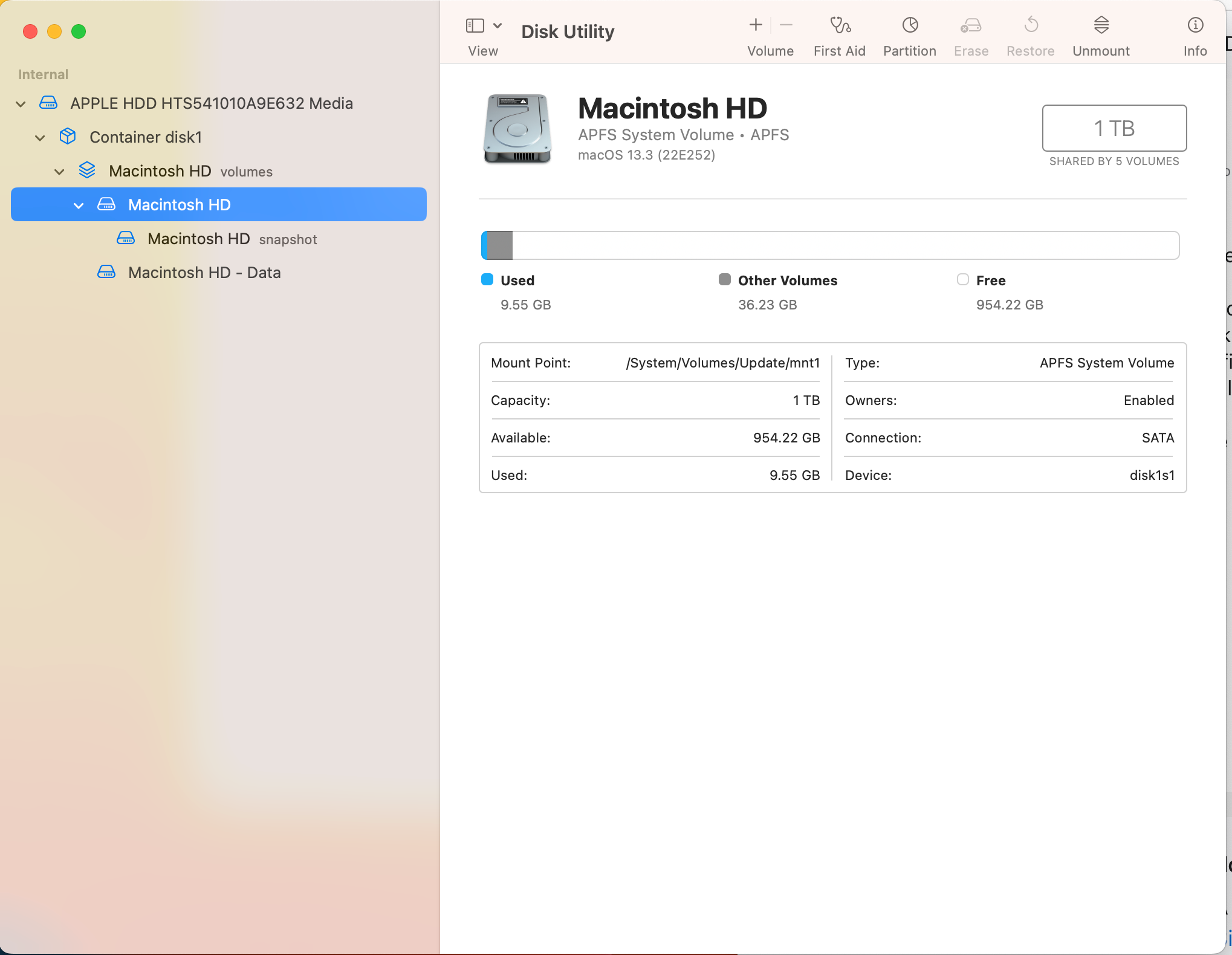The height and width of the screenshot is (955, 1232).
Task: Click the Owners value Enabled
Action: pos(1149,401)
